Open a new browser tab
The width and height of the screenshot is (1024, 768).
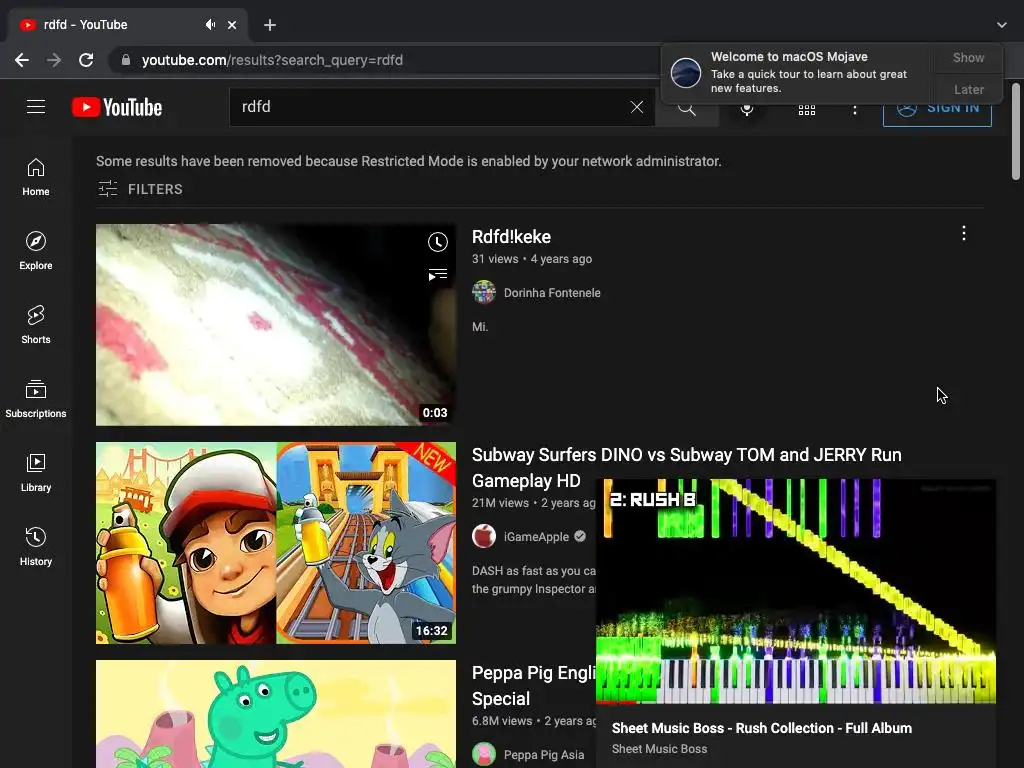click(270, 25)
